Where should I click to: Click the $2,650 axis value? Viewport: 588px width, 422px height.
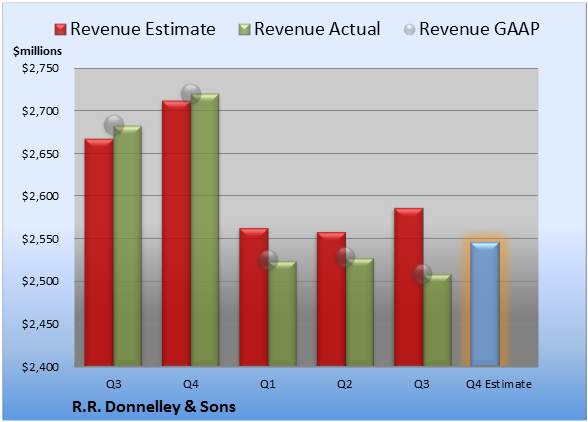(x=40, y=154)
